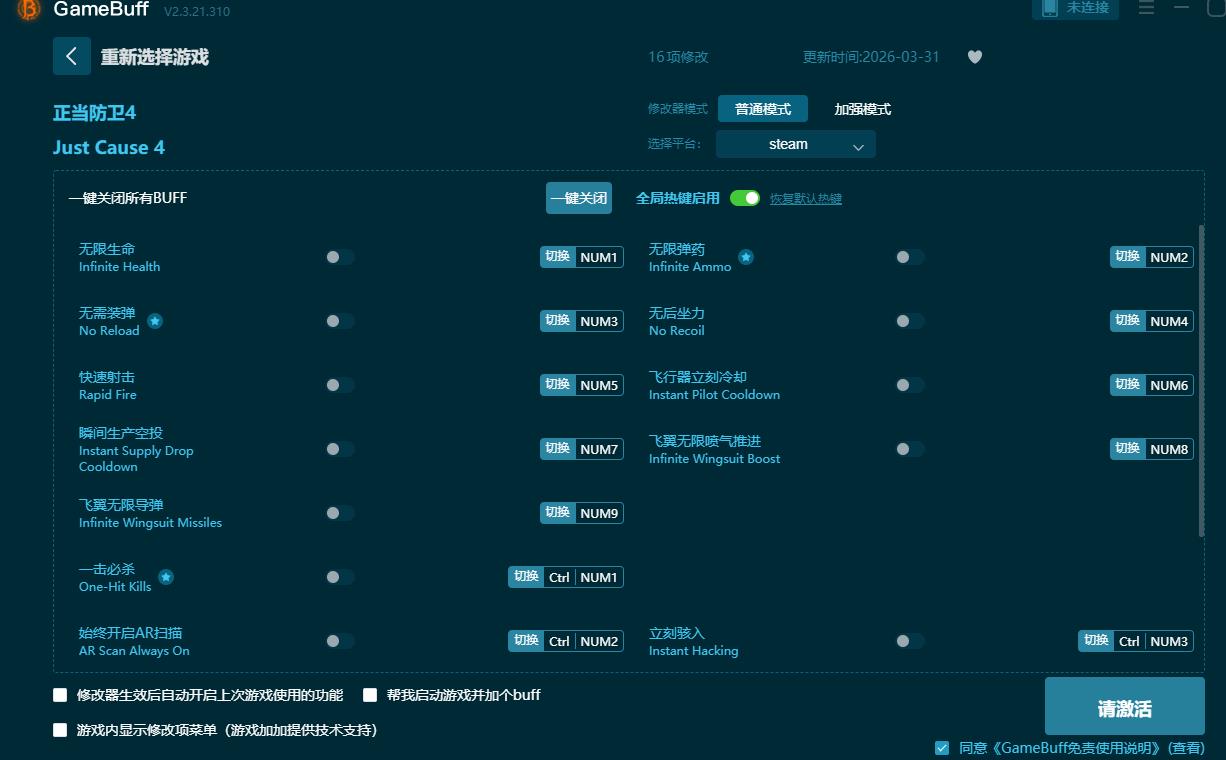Viewport: 1226px width, 760px height.
Task: Toggle Infinite Wingsuit Boost switch
Action: click(x=910, y=449)
